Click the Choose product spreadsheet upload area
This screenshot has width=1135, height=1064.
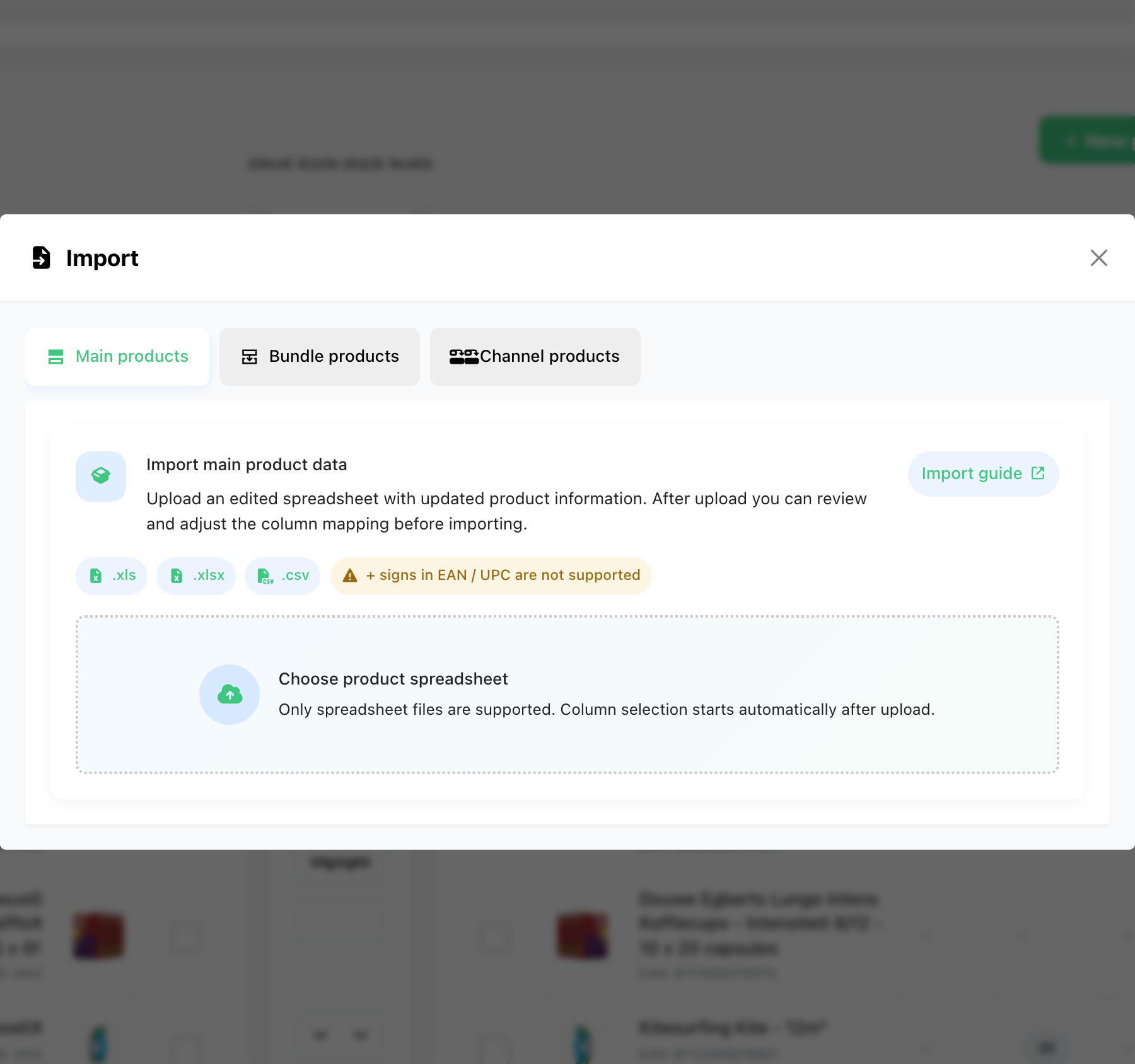(x=567, y=695)
